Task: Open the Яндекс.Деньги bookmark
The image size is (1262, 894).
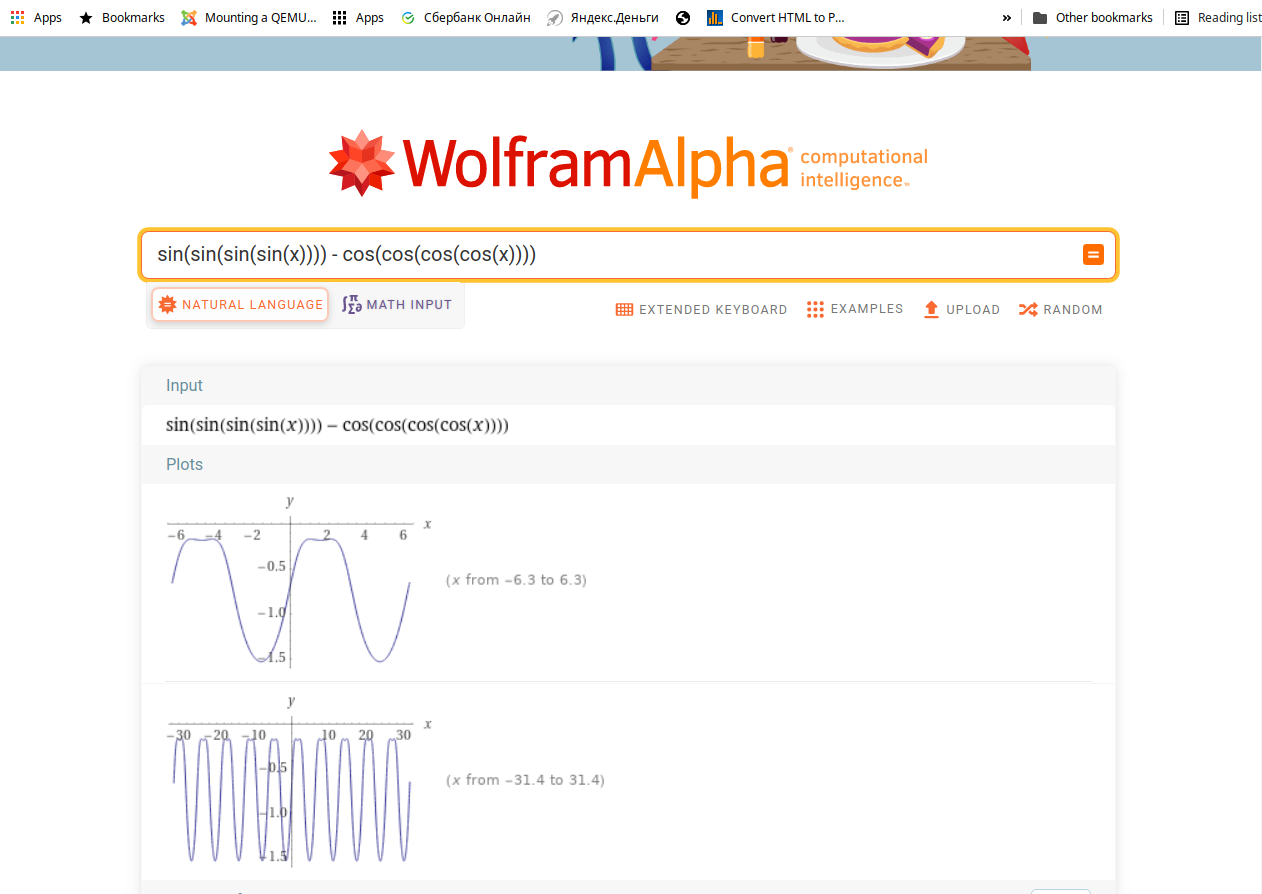Action: (x=602, y=17)
